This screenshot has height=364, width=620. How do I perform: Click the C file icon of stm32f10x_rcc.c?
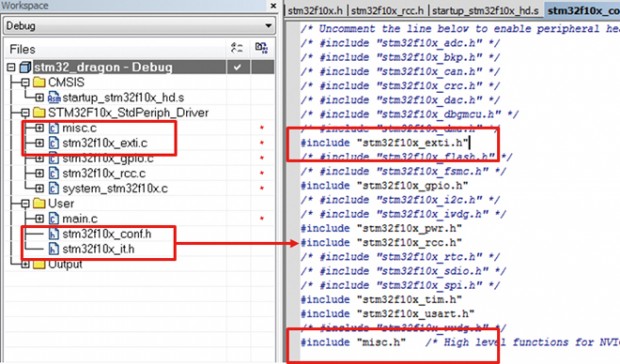(x=53, y=174)
